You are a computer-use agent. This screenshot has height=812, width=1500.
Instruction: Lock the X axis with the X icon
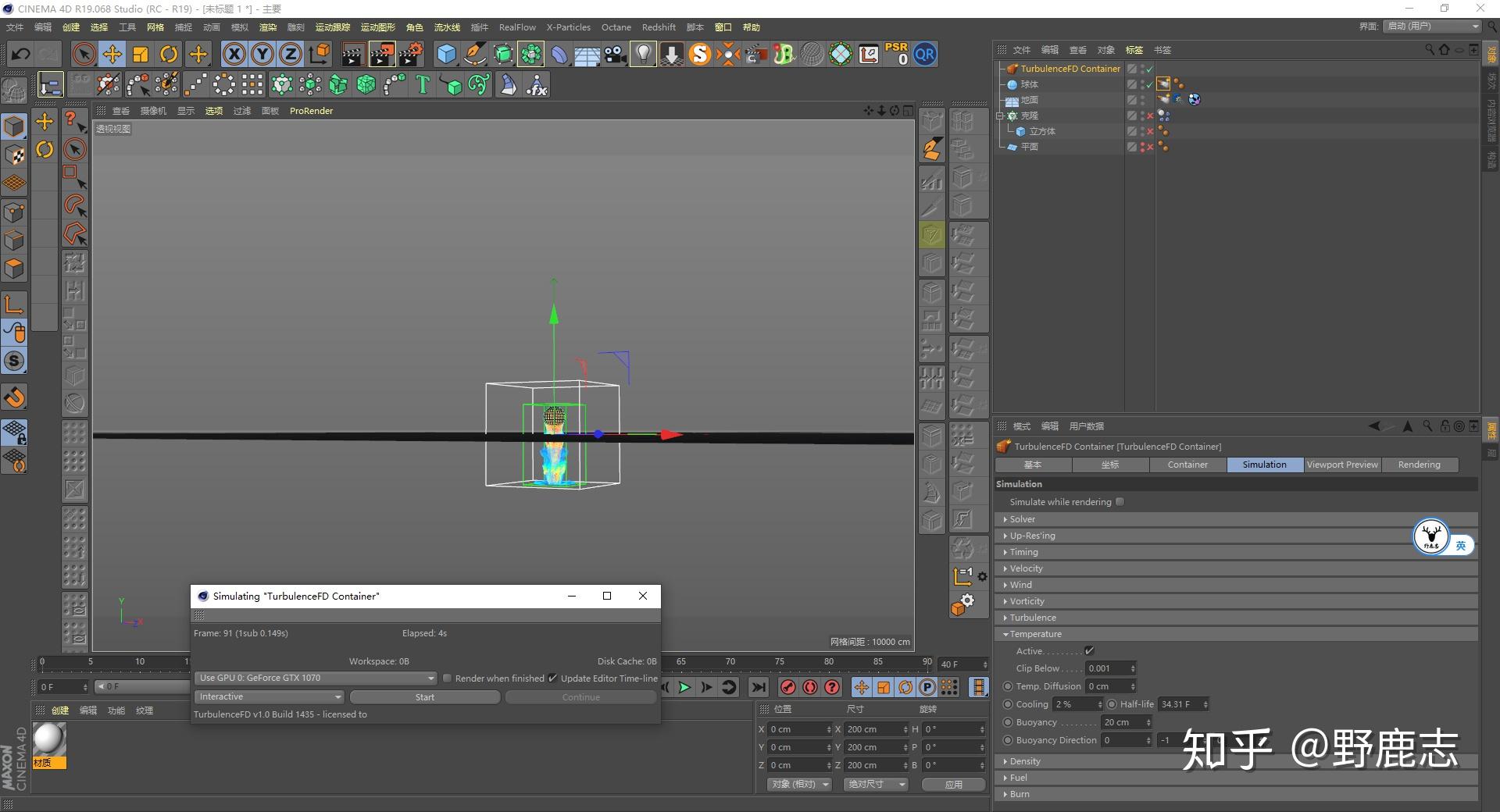point(234,54)
